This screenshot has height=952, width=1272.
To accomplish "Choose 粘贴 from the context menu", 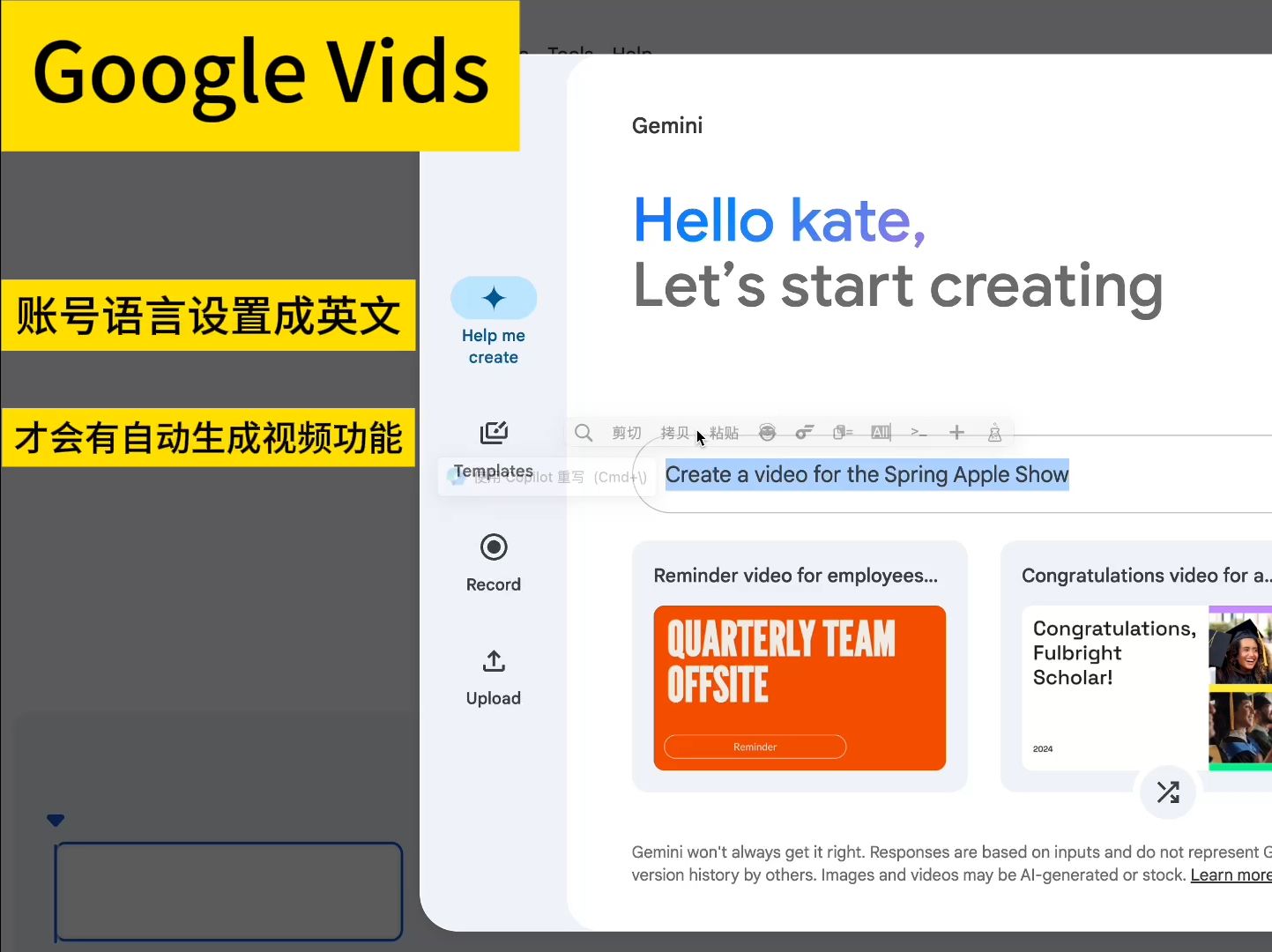I will pos(724,432).
